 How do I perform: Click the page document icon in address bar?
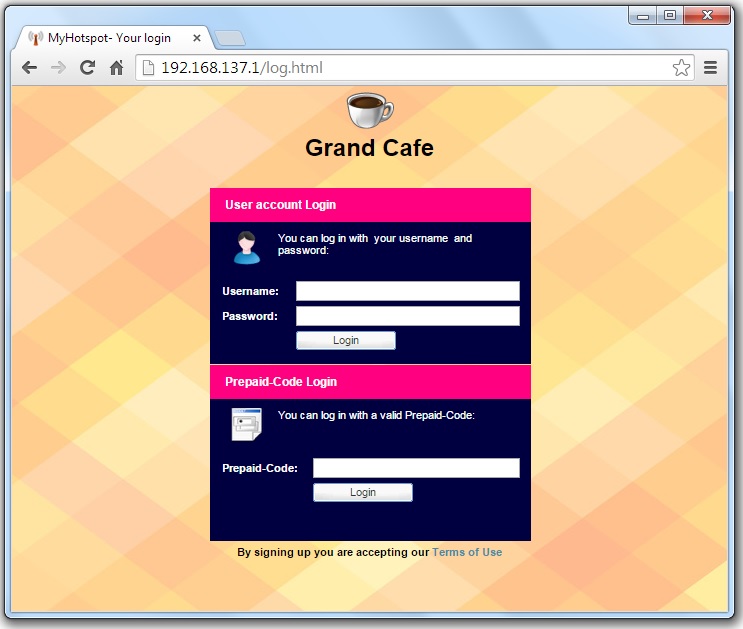pos(148,68)
